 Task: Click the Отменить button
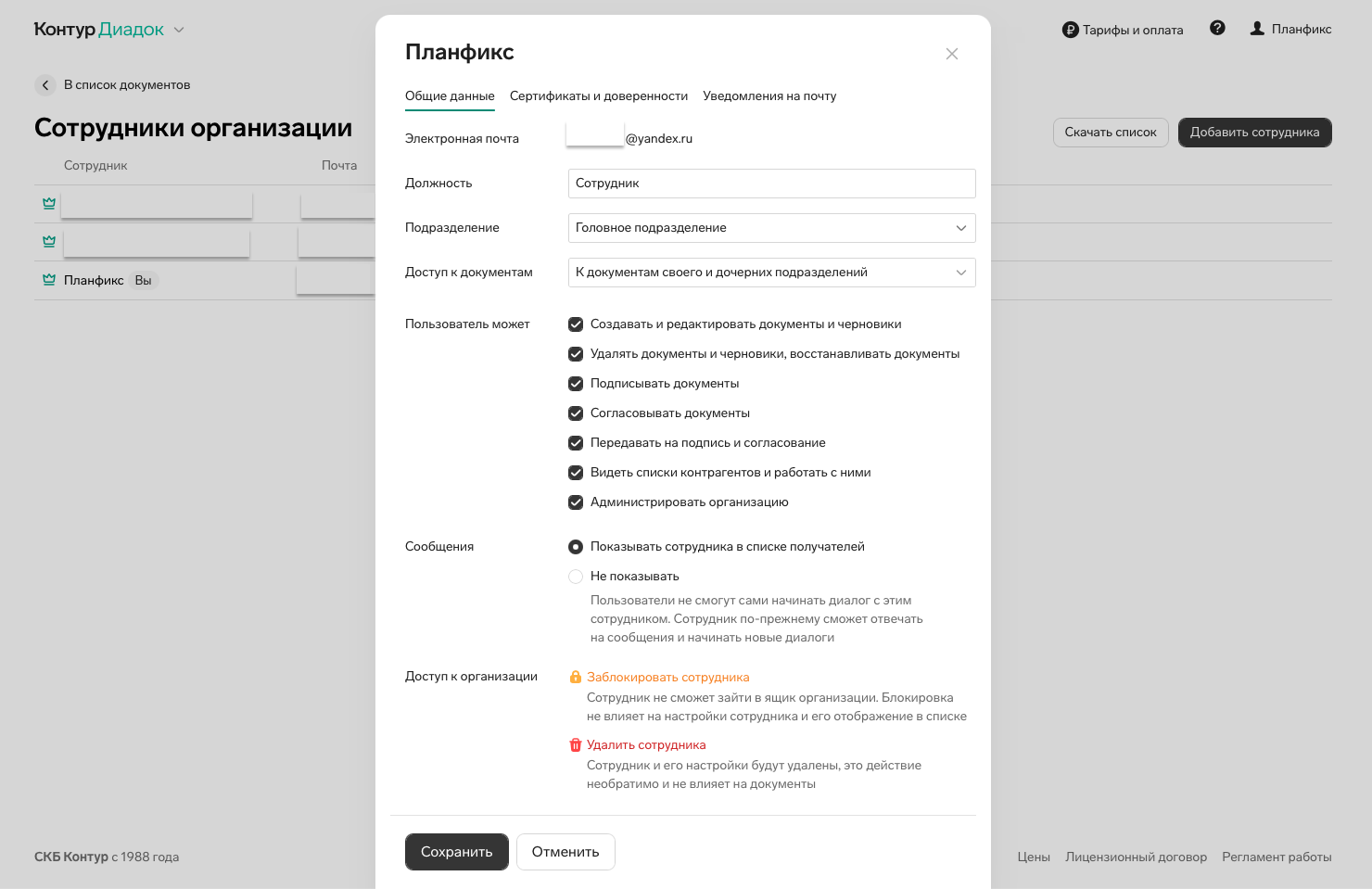click(x=565, y=852)
